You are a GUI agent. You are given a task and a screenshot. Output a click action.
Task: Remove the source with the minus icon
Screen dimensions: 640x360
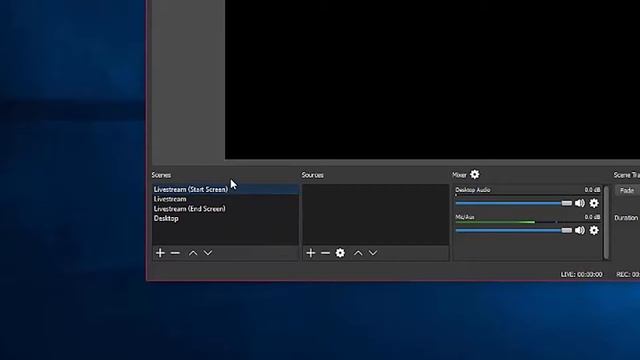(x=325, y=253)
